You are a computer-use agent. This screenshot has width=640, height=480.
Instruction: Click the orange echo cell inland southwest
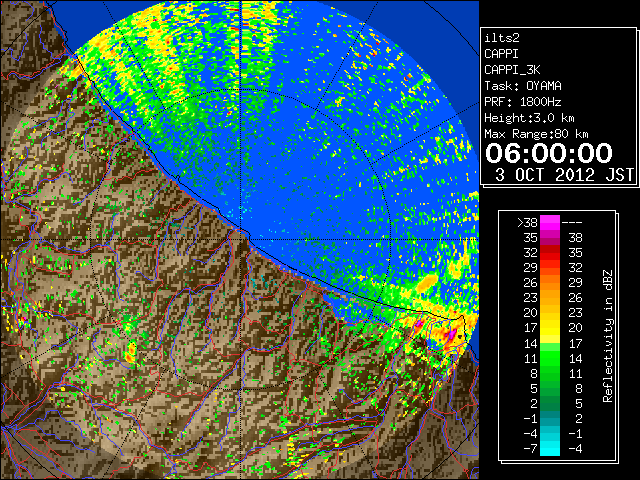click(131, 353)
